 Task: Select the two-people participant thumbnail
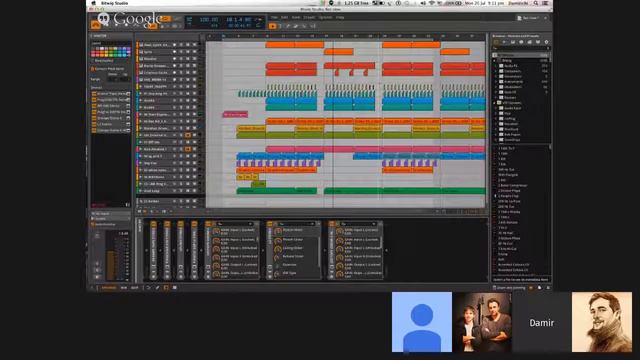482,322
